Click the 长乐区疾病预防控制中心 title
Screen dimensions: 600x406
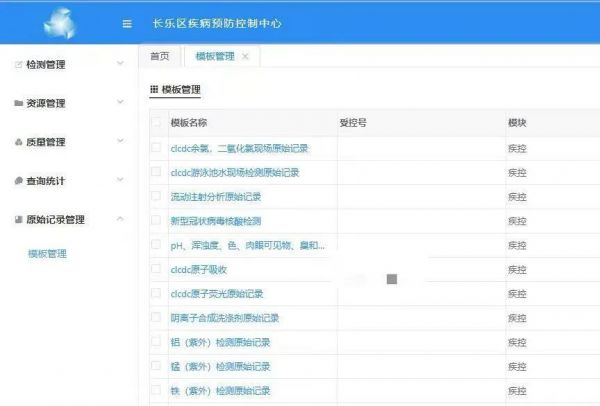coord(217,24)
